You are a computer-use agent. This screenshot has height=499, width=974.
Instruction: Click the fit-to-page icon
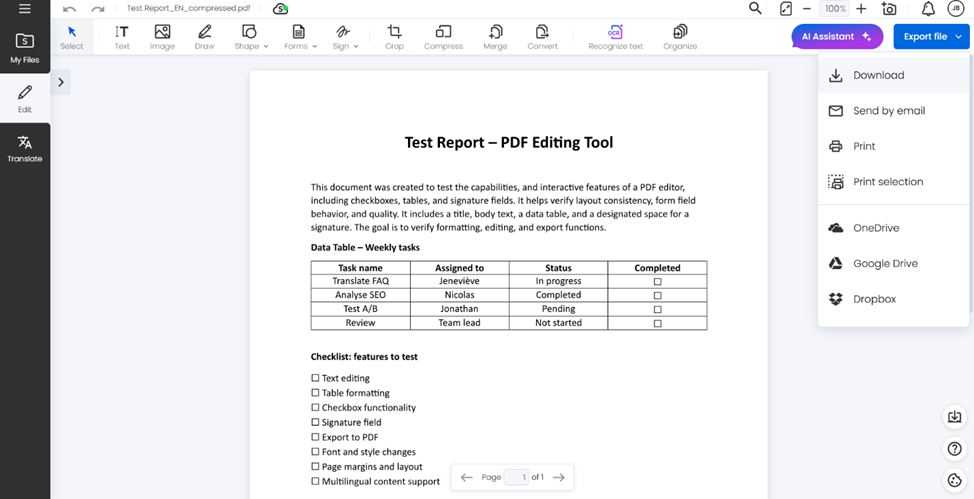tap(786, 9)
